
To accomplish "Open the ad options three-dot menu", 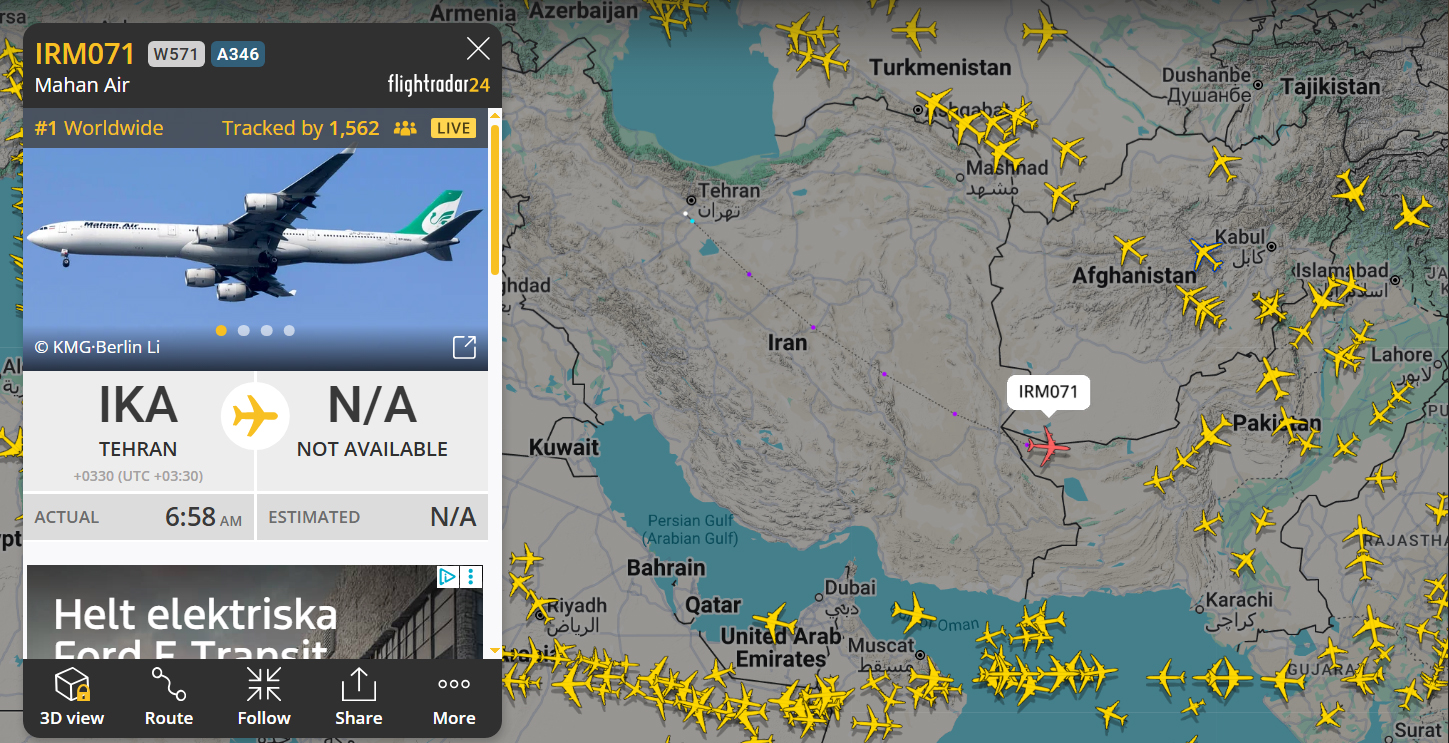I will pos(471,576).
